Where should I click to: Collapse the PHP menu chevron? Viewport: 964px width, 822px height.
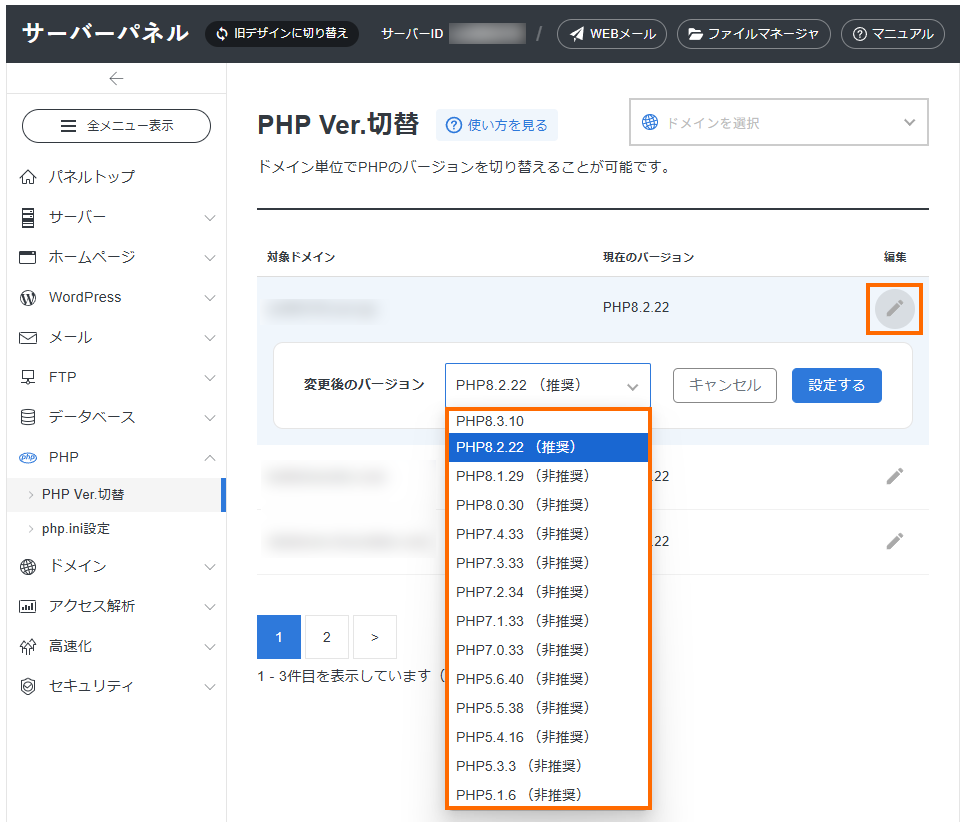click(x=210, y=457)
